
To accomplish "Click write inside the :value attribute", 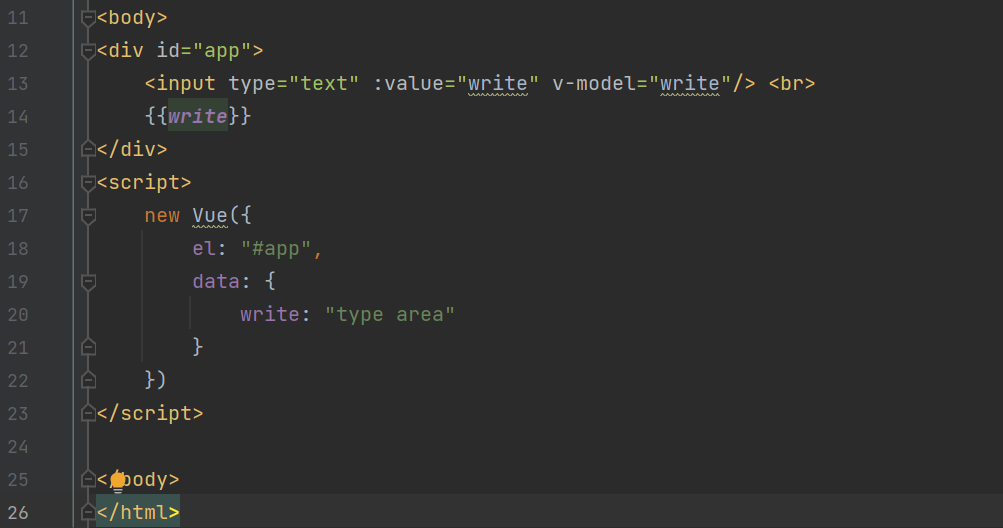I will coord(498,84).
